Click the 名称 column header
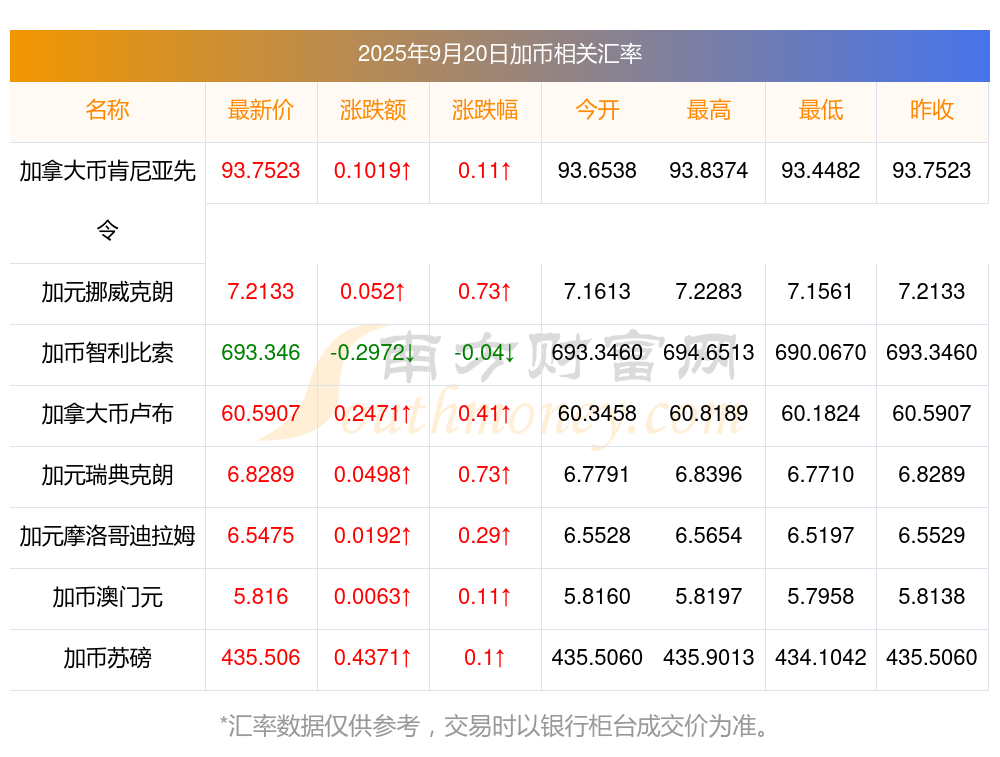The image size is (1000, 757). point(107,110)
